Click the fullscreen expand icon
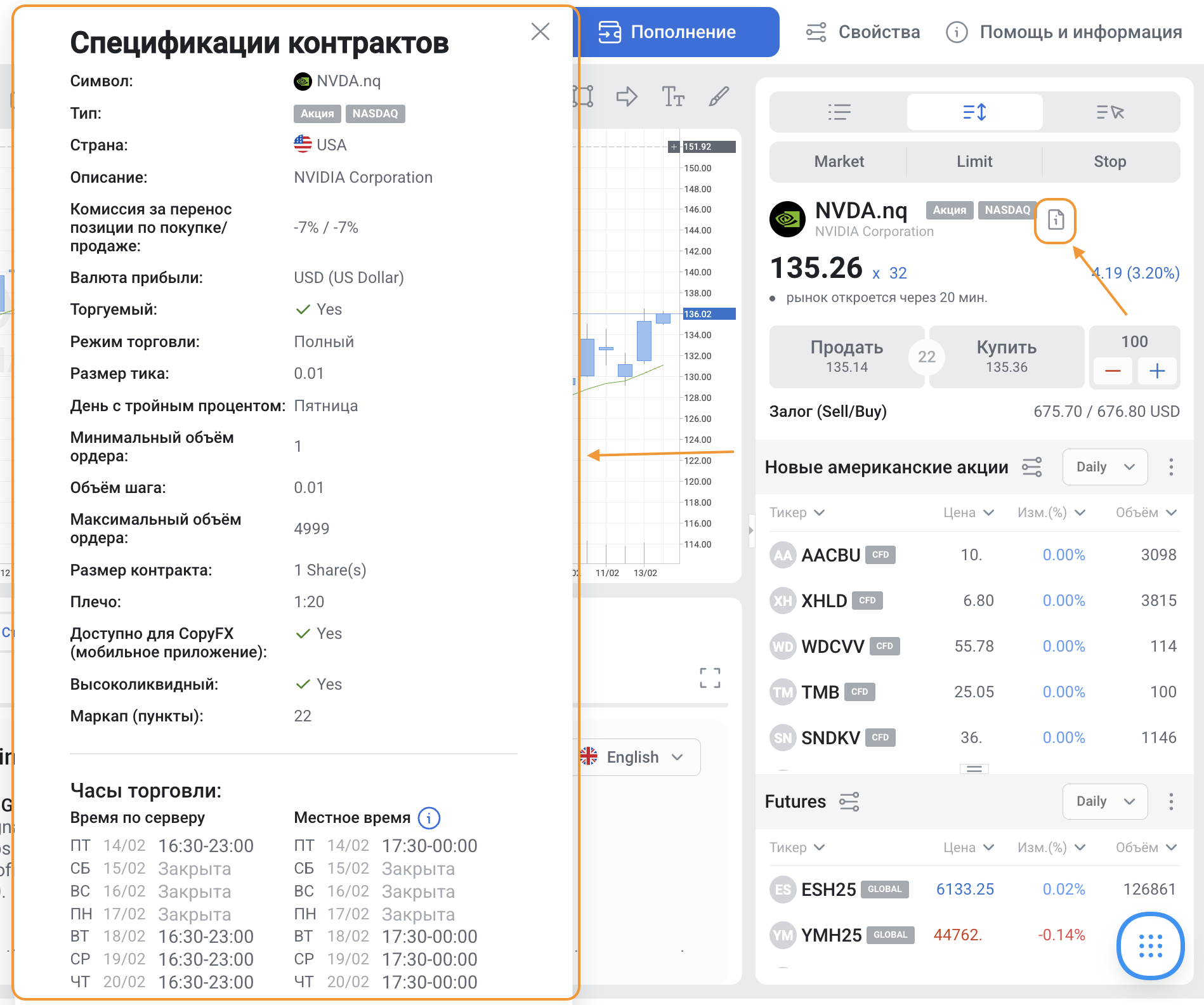Viewport: 1204px width, 1005px height. coord(710,678)
